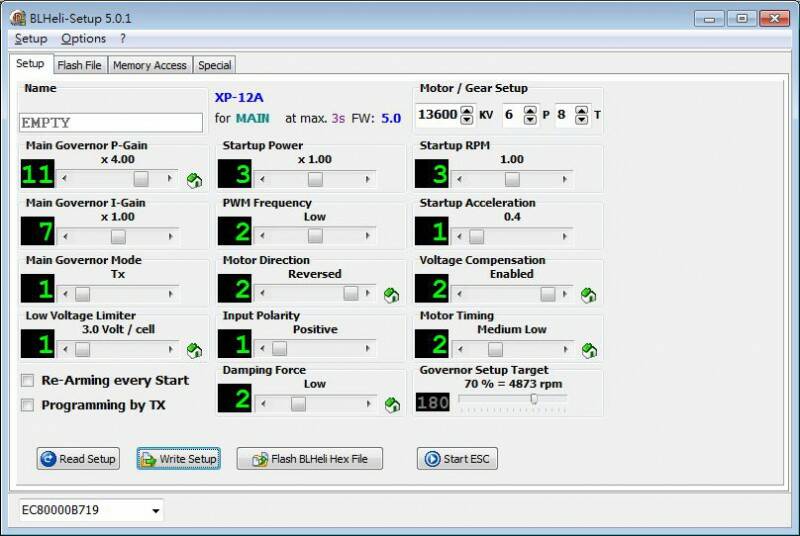Click right arrow of Input Polarity slider
This screenshot has height=536, width=800.
click(367, 348)
